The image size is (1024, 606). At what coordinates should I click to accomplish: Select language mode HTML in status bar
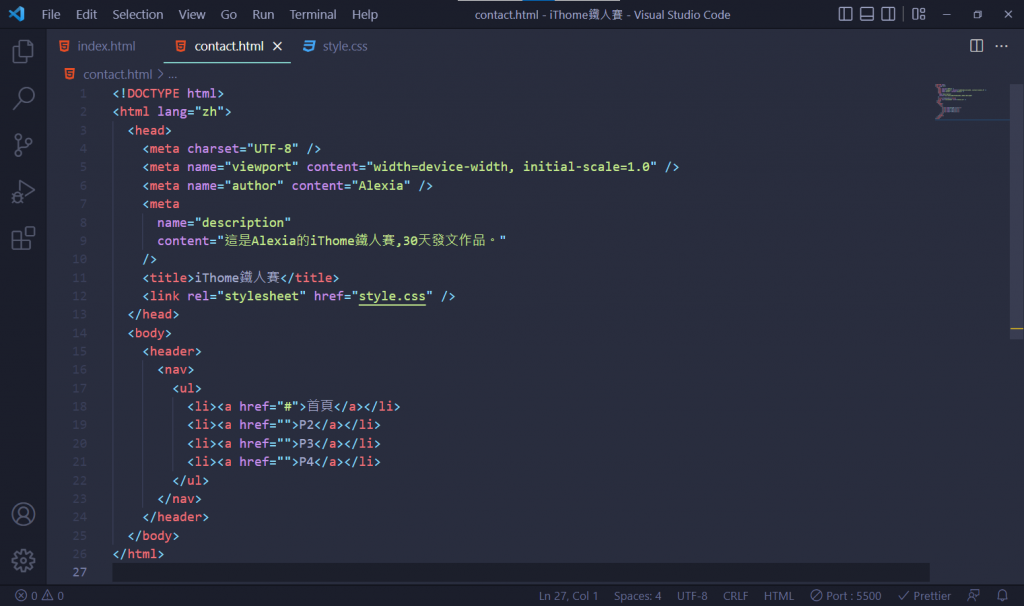779,596
